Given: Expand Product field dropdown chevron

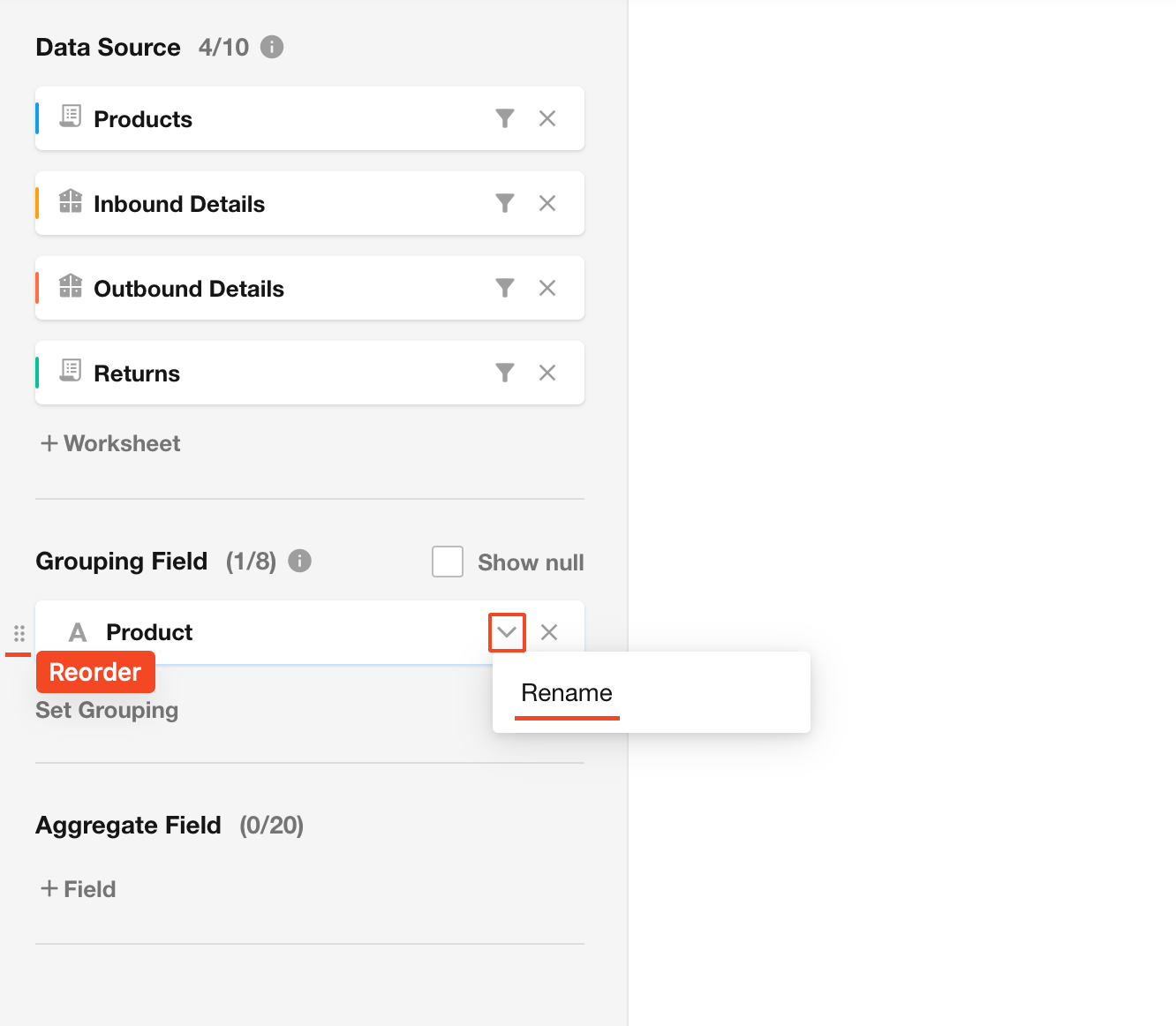Looking at the screenshot, I should pyautogui.click(x=507, y=632).
